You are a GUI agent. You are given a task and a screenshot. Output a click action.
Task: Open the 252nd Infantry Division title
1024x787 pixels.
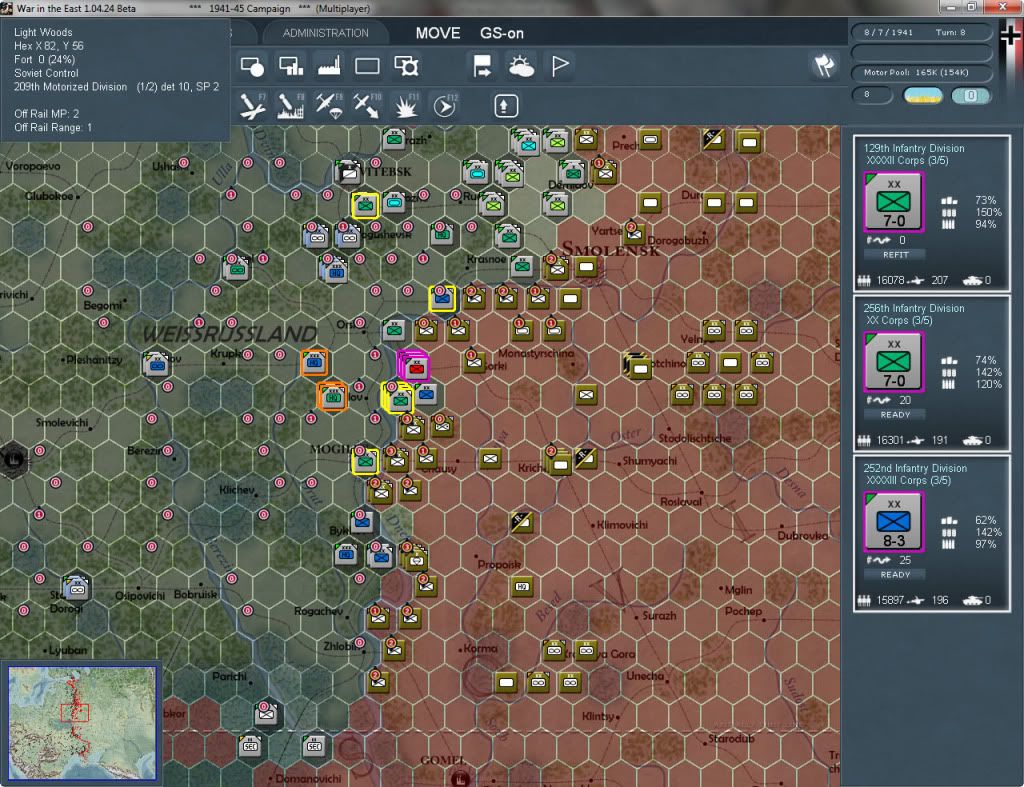pos(915,468)
